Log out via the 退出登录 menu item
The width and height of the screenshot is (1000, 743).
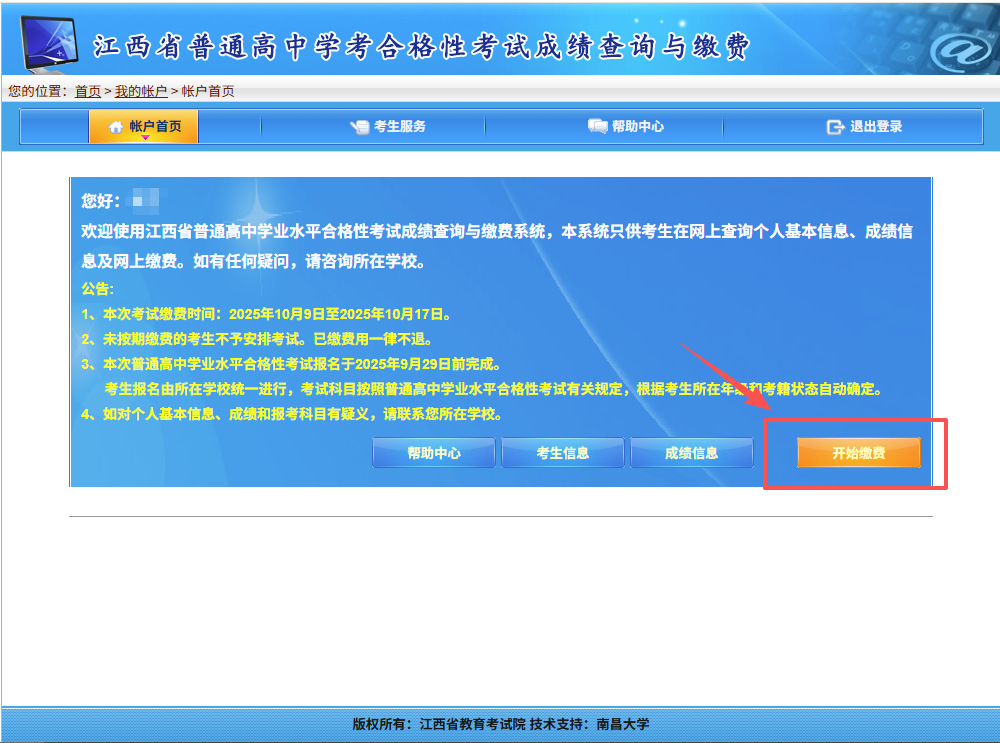(x=875, y=127)
